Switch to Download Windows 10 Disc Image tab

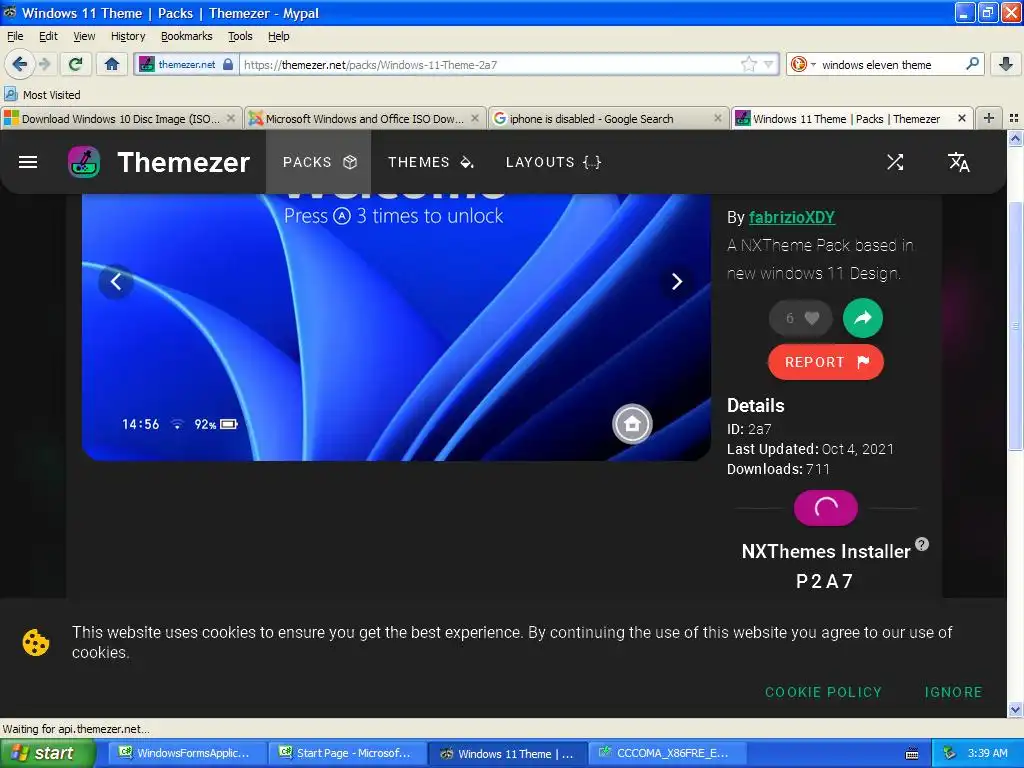point(121,118)
